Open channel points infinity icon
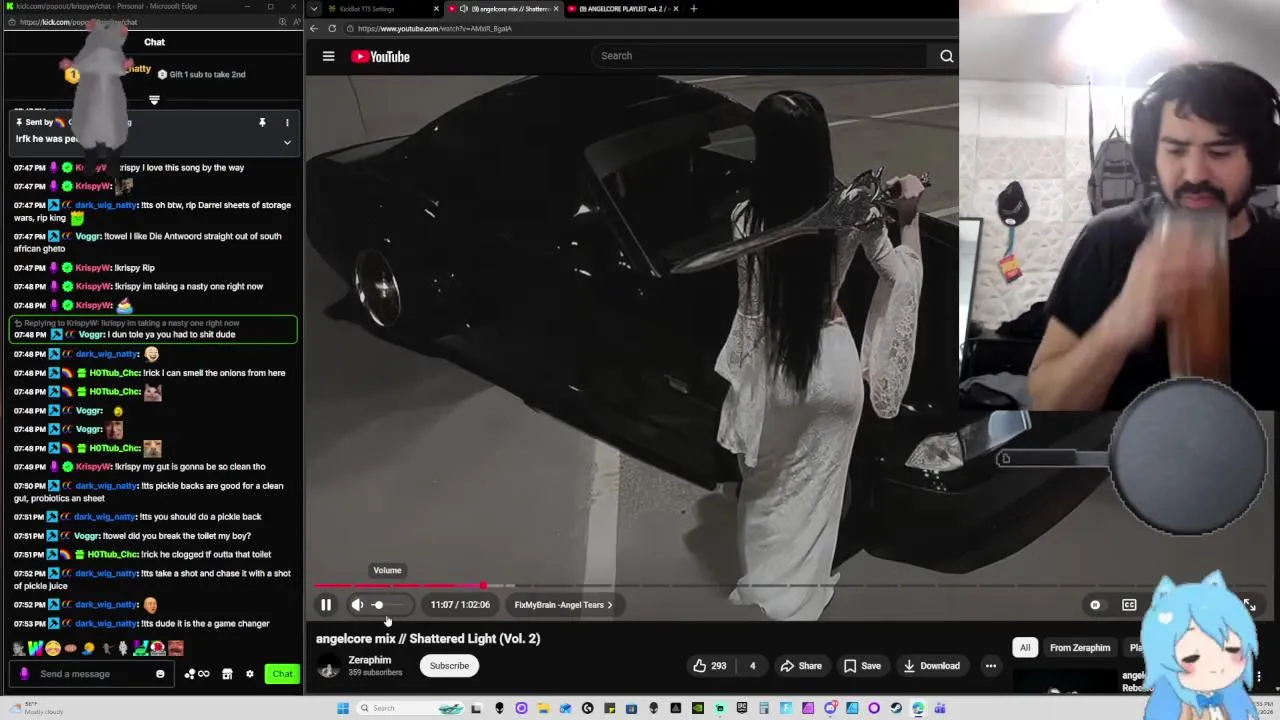This screenshot has width=1280, height=720. tap(197, 674)
